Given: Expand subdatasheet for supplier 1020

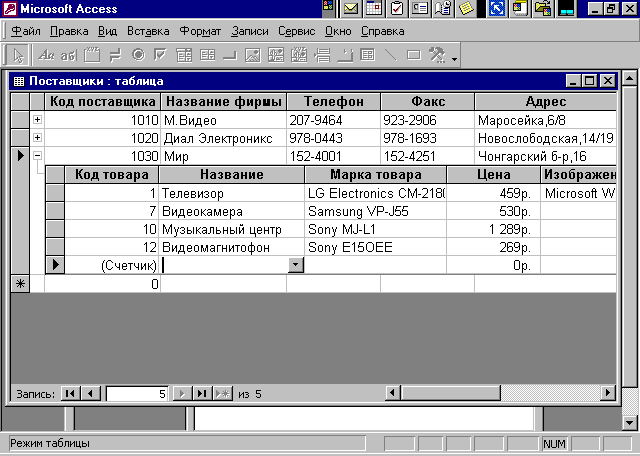Looking at the screenshot, I should point(37,138).
